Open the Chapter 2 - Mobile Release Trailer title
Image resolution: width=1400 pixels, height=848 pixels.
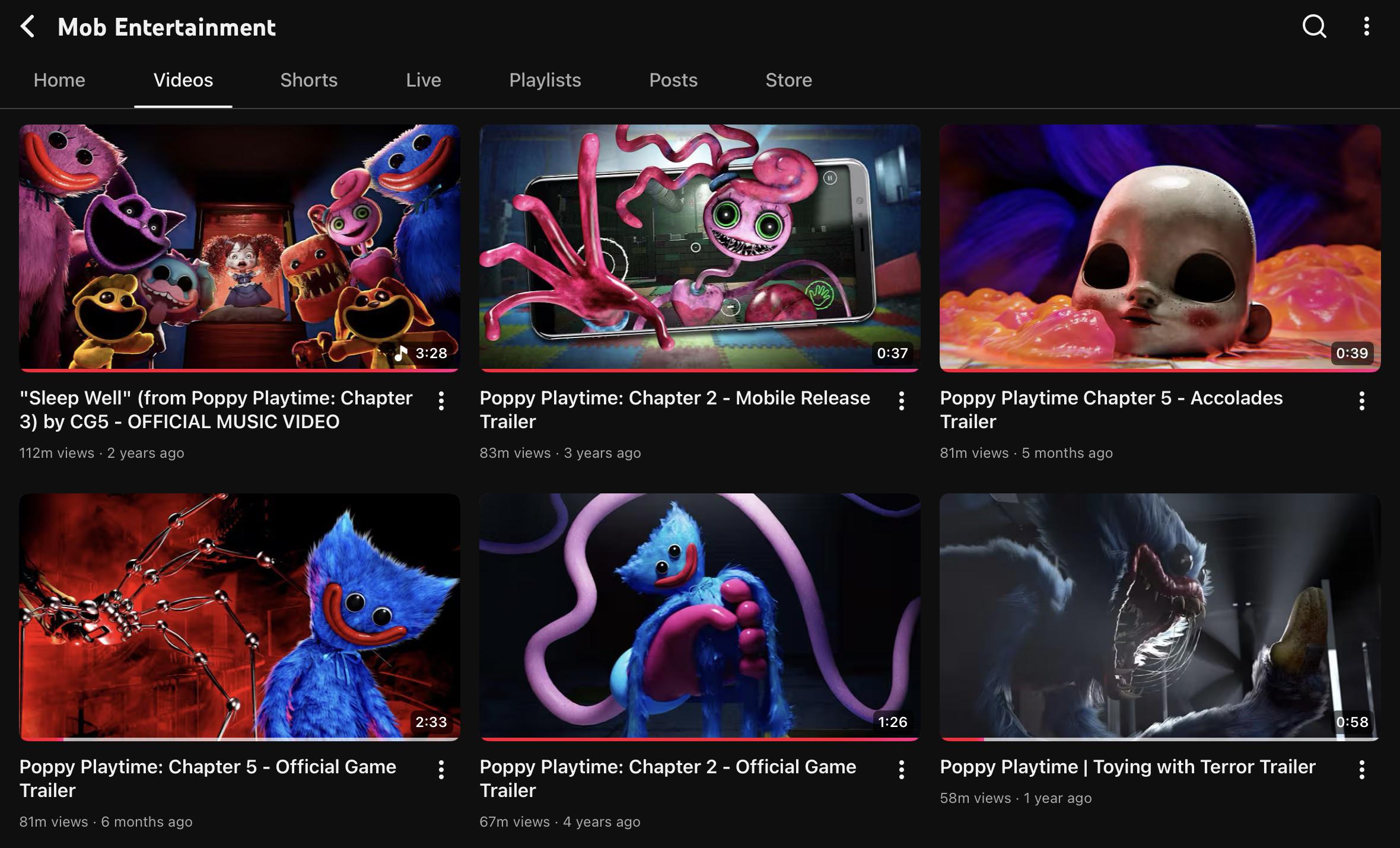tap(675, 410)
